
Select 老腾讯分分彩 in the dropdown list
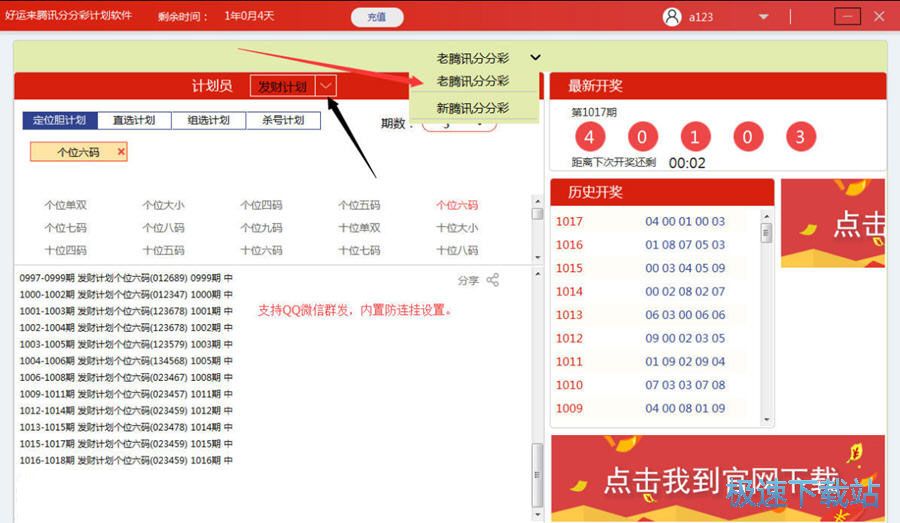472,81
